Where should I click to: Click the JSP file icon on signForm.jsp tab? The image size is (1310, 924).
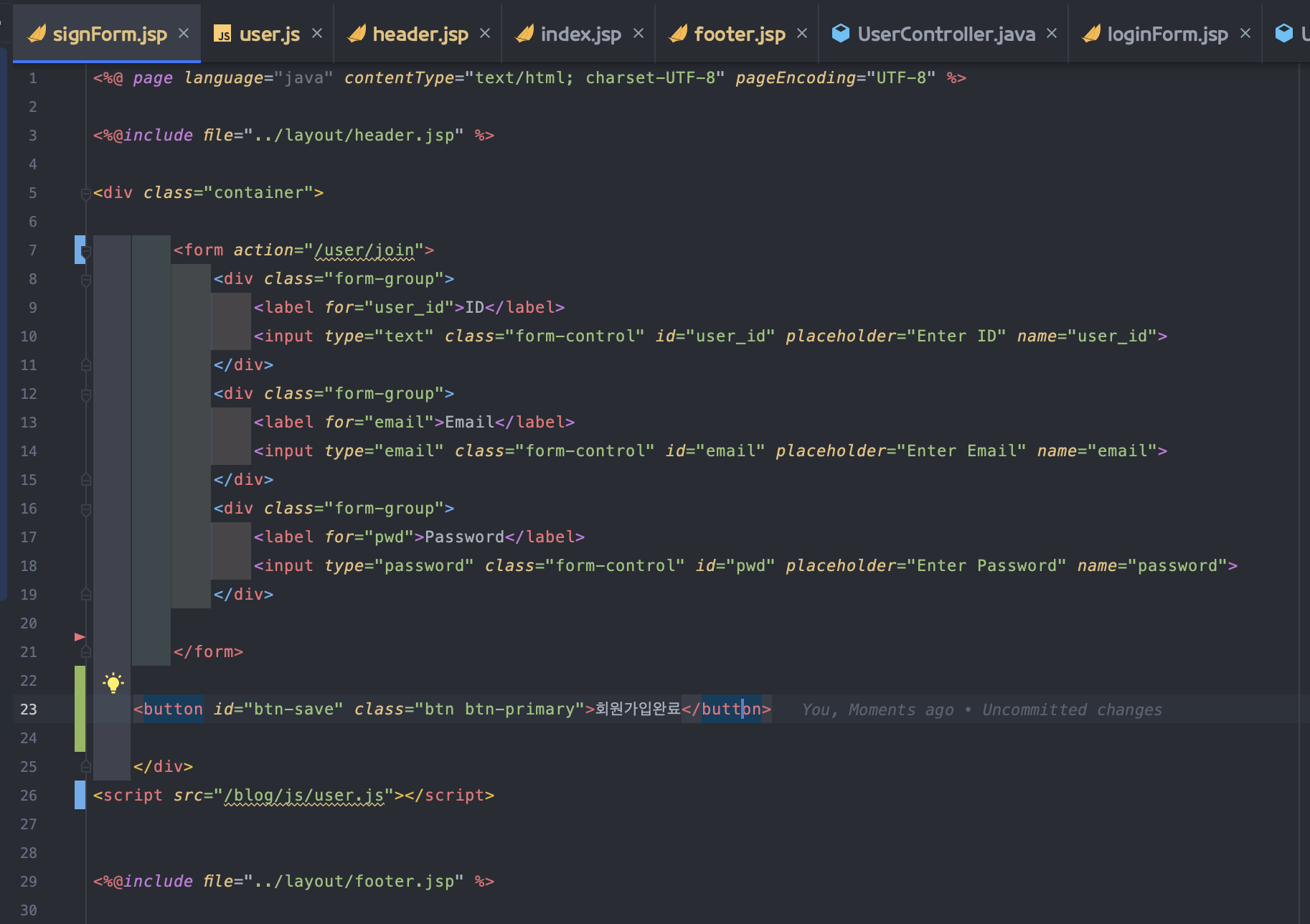point(37,33)
